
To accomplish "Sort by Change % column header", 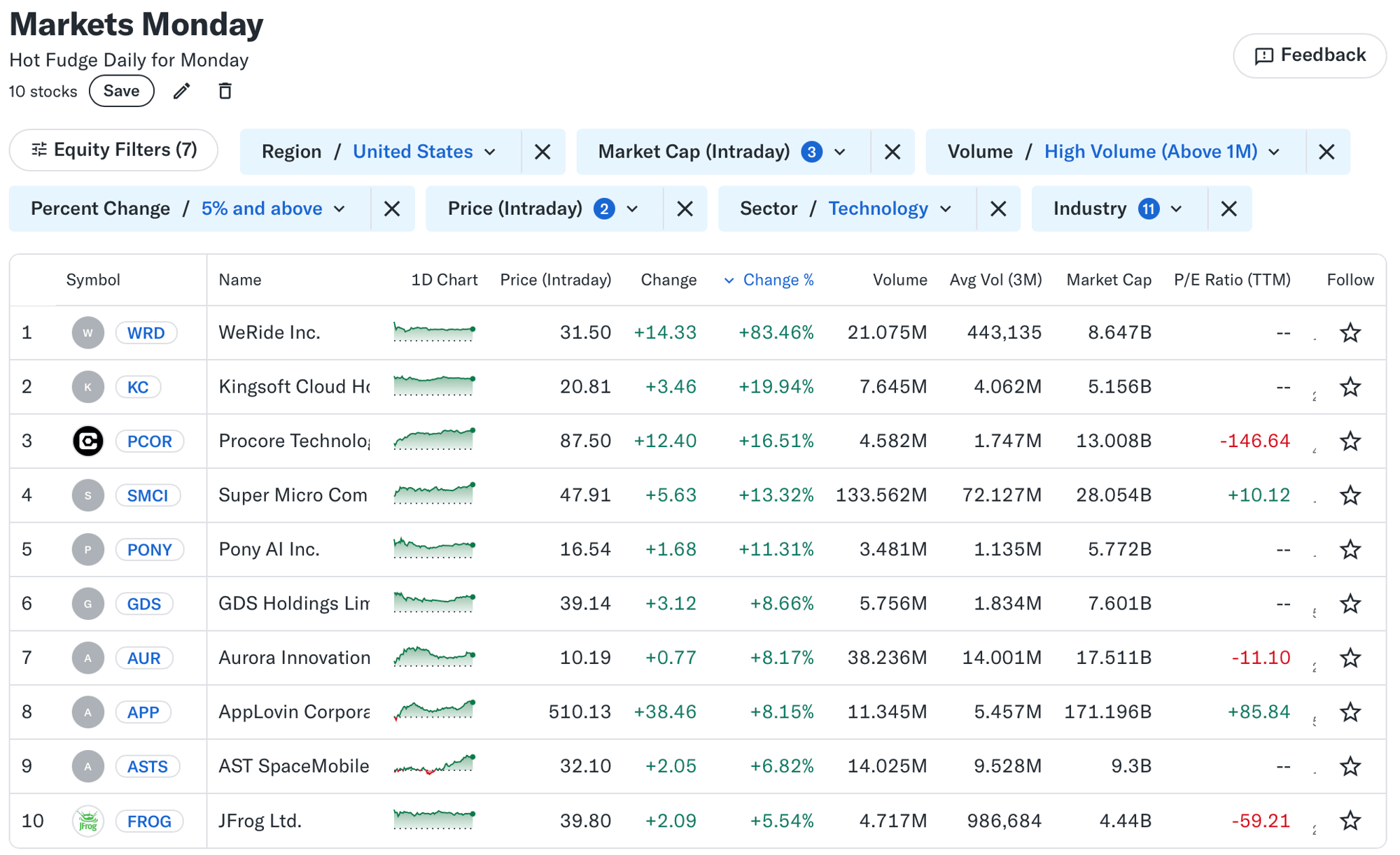I will [x=778, y=280].
